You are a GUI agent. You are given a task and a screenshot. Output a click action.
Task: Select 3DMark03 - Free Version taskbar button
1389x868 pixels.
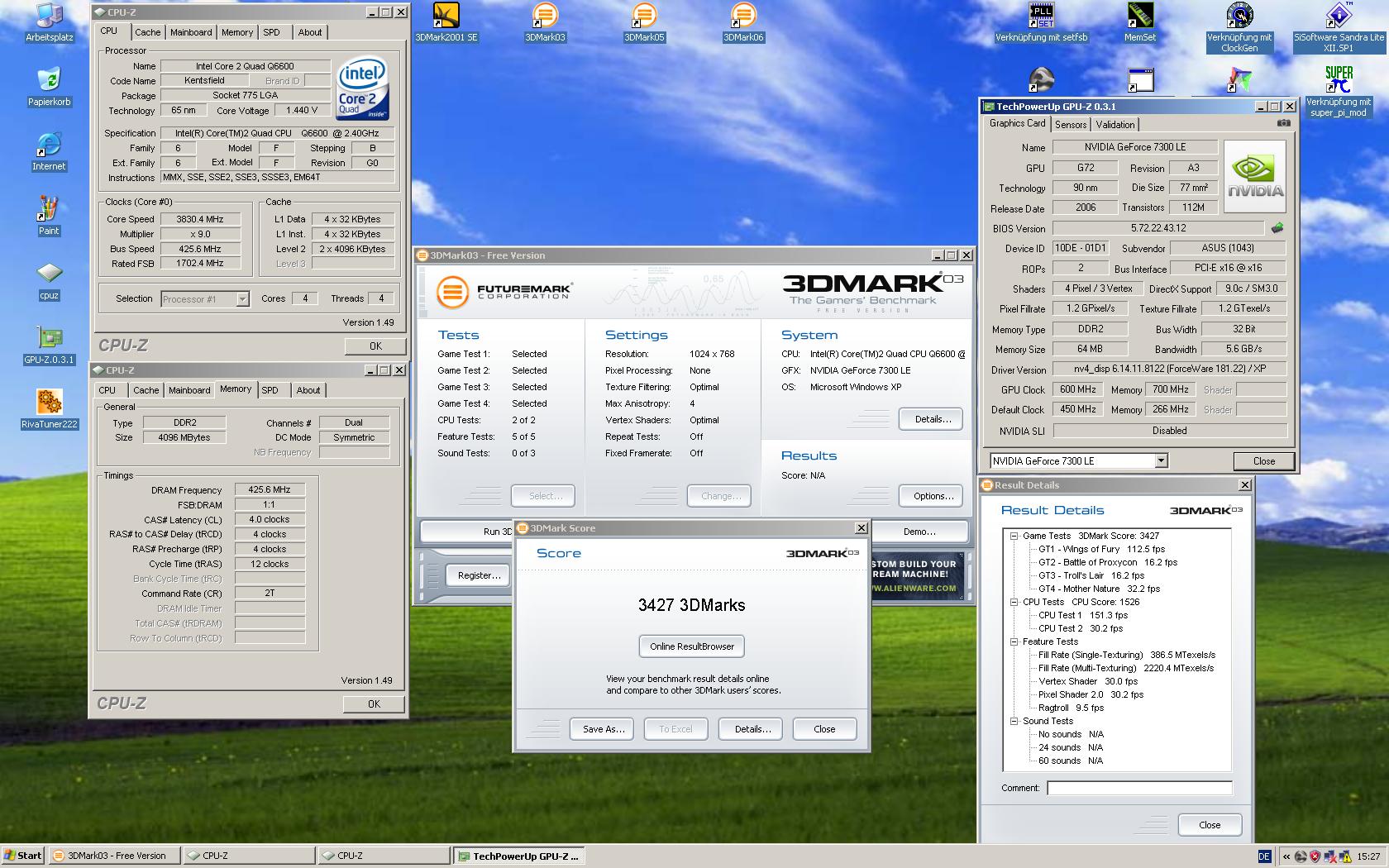[x=115, y=856]
